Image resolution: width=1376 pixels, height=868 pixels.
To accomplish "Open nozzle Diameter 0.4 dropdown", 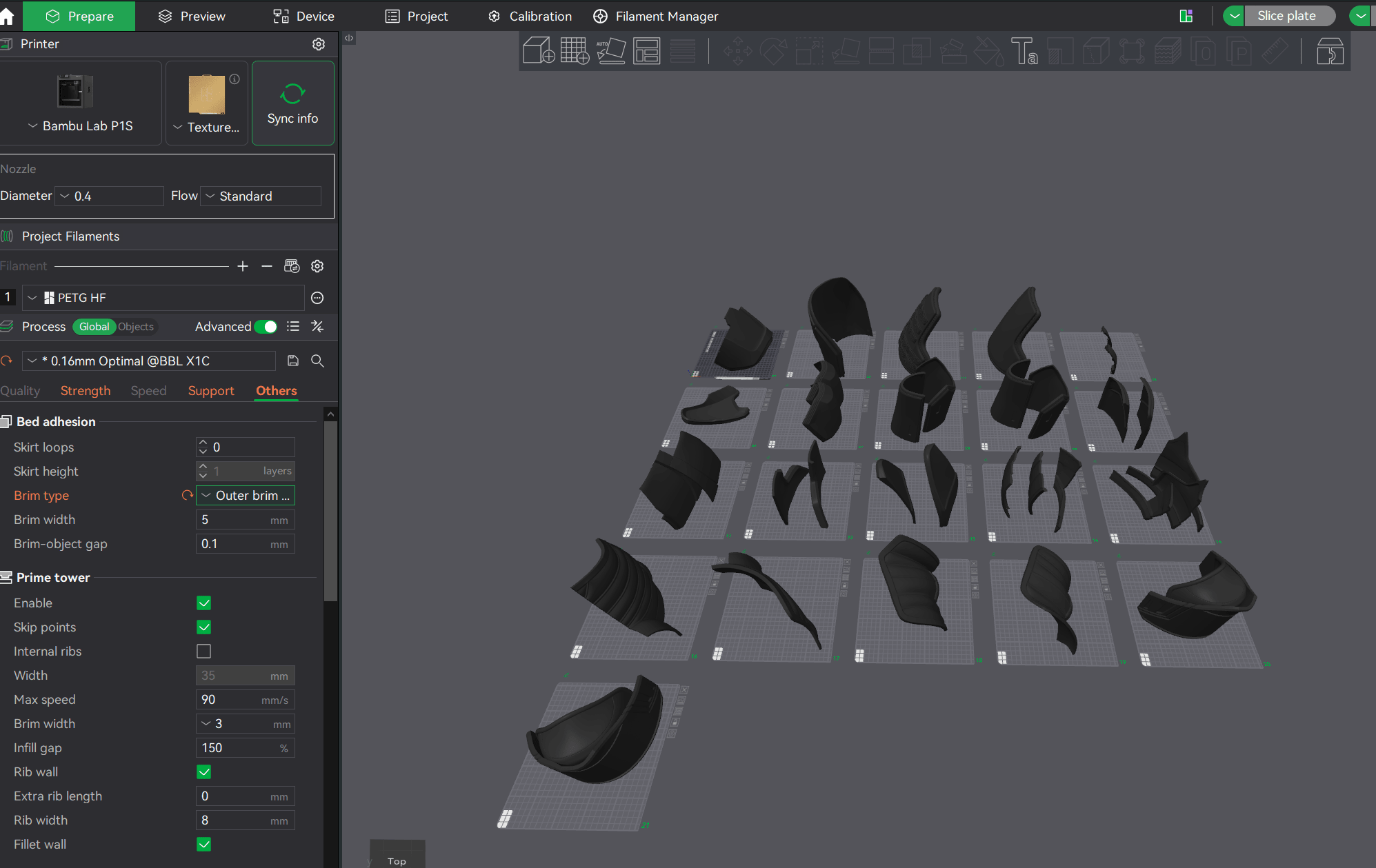I will coord(109,196).
